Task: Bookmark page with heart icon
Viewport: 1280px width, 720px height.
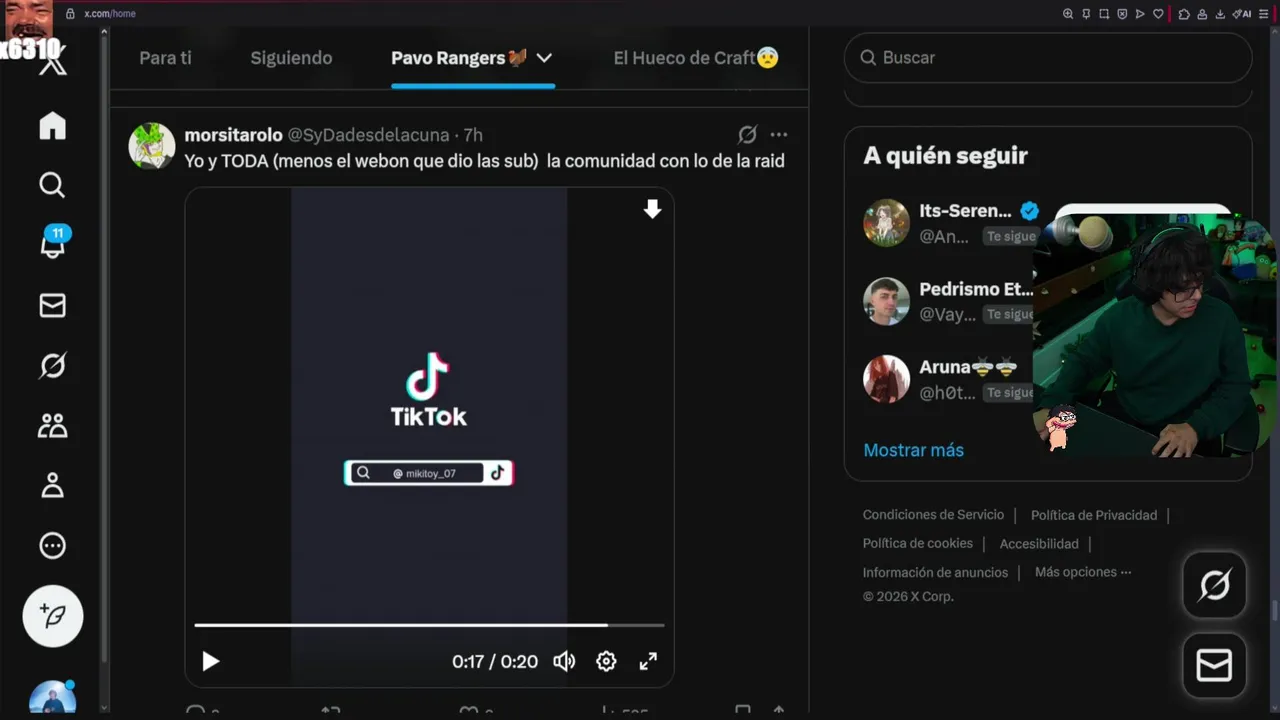Action: 1158,14
